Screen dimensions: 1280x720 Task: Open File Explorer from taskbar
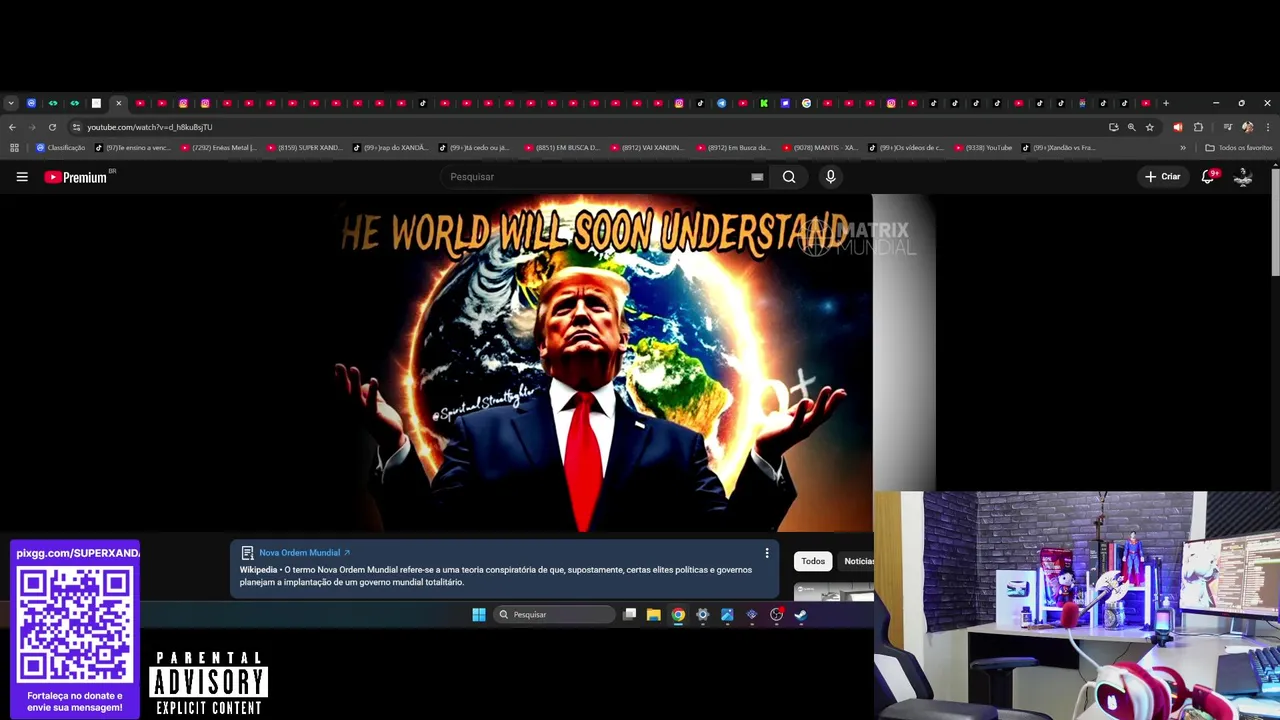[x=653, y=615]
